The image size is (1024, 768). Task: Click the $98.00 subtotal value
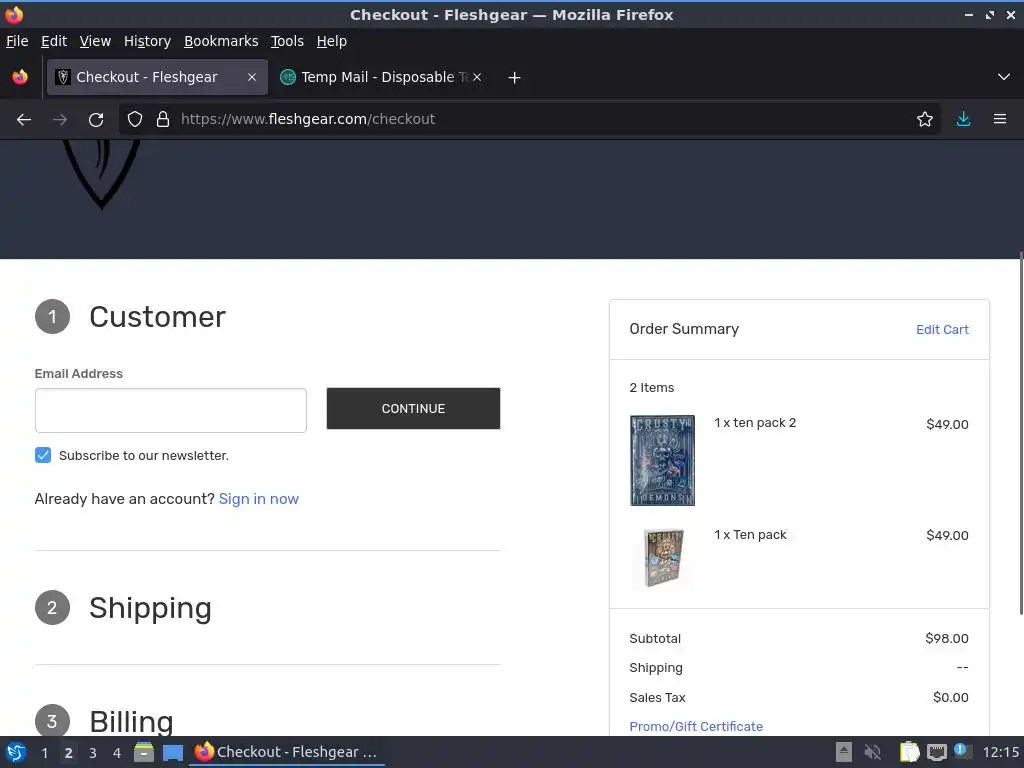947,639
